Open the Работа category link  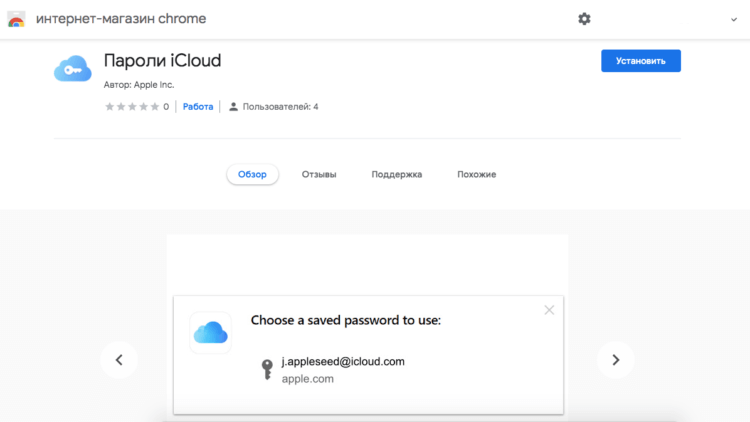point(198,107)
